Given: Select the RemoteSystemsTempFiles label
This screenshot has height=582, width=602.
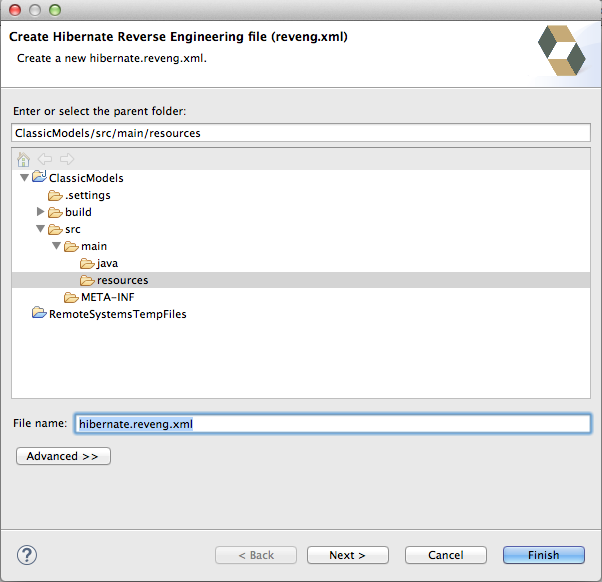Looking at the screenshot, I should tap(118, 314).
